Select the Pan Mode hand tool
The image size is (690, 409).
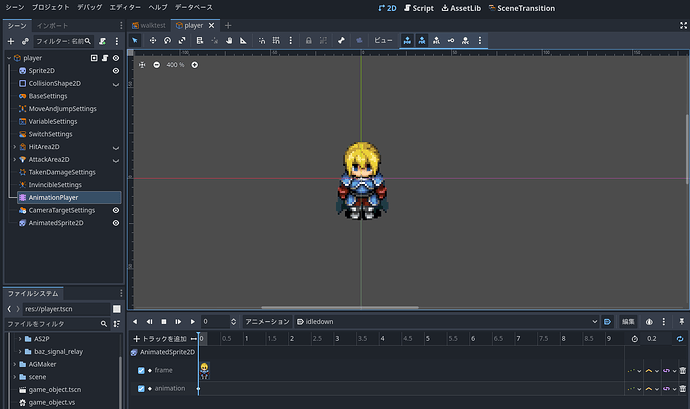[x=229, y=41]
